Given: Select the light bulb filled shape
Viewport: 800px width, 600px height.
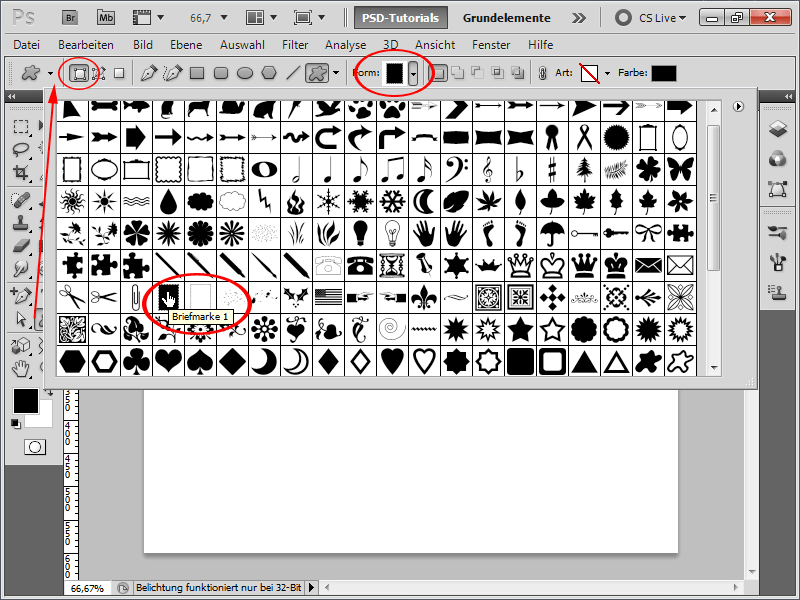Looking at the screenshot, I should tap(360, 234).
